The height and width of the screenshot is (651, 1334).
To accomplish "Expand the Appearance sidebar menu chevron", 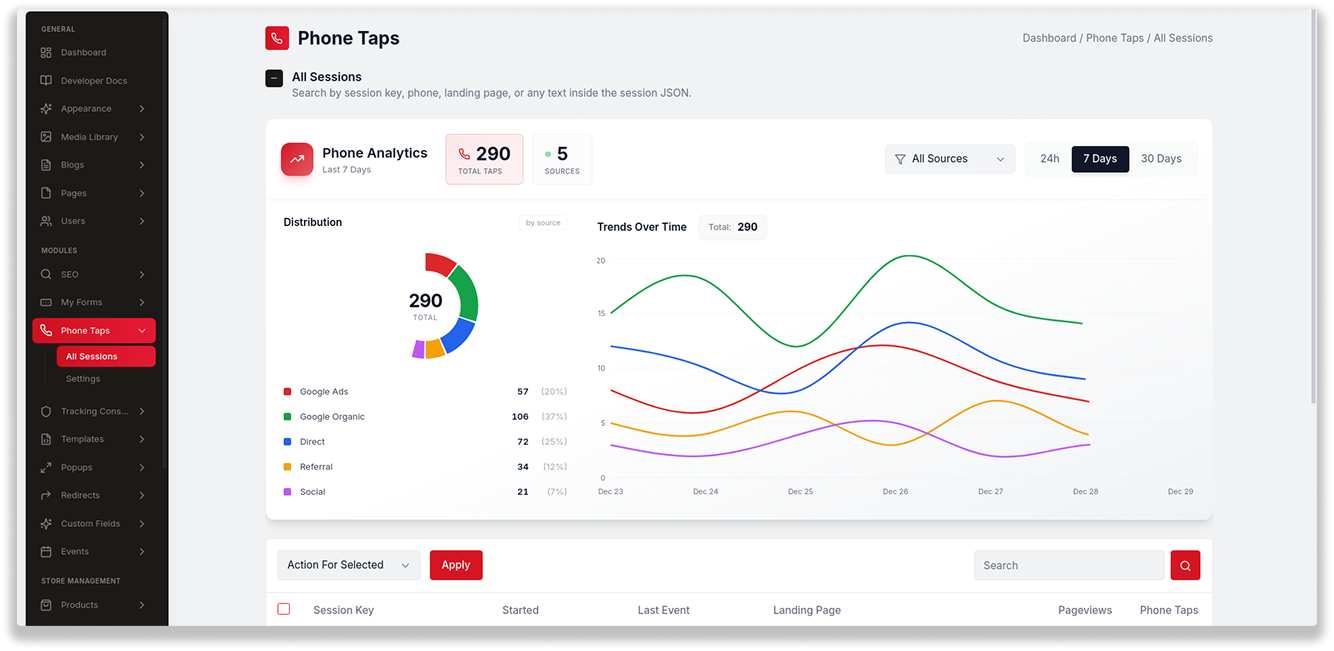I will click(142, 109).
